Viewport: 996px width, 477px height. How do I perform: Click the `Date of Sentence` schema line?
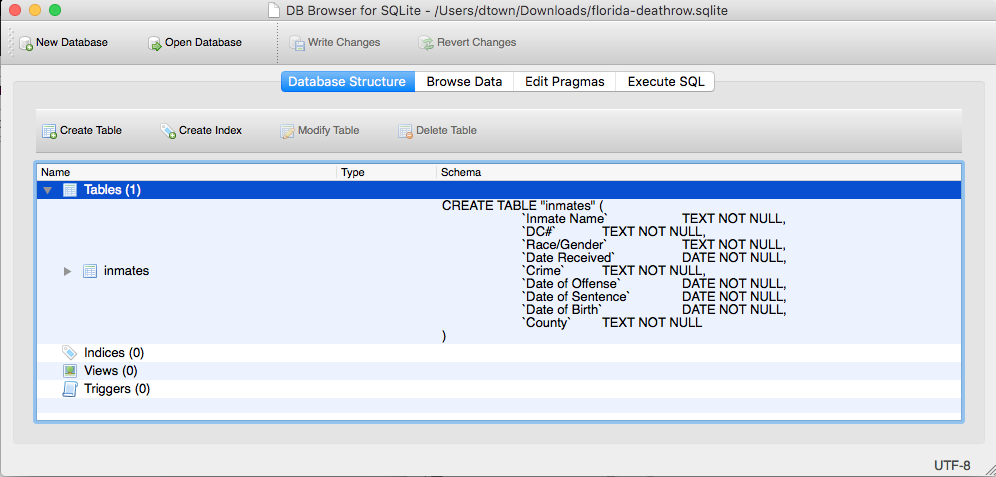click(654, 297)
